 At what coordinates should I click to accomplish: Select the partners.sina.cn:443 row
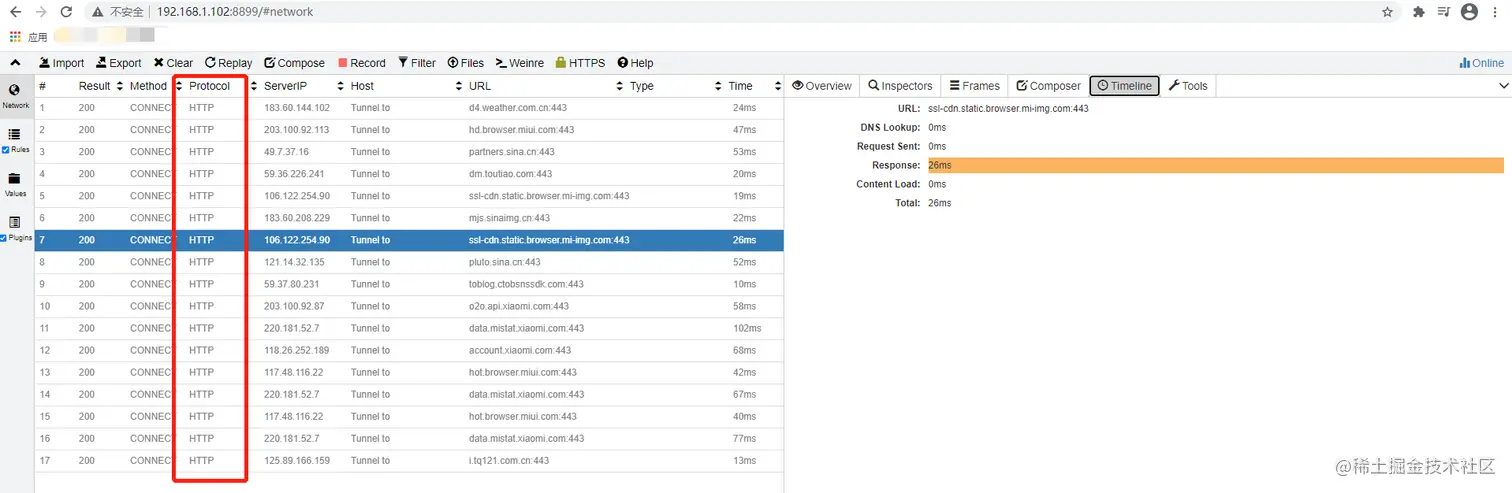[409, 152]
